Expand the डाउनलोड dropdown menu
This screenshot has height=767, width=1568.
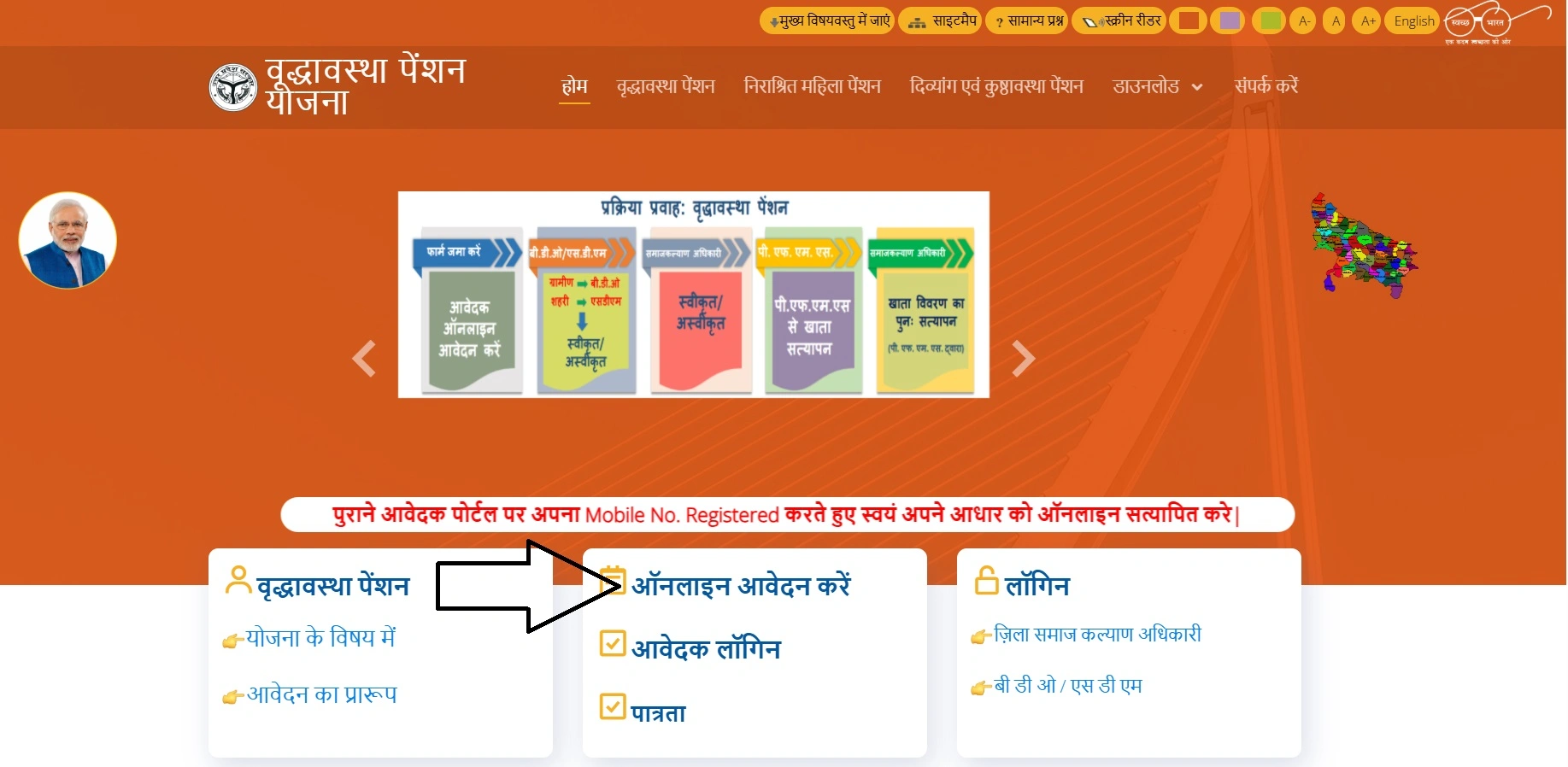[x=1157, y=86]
